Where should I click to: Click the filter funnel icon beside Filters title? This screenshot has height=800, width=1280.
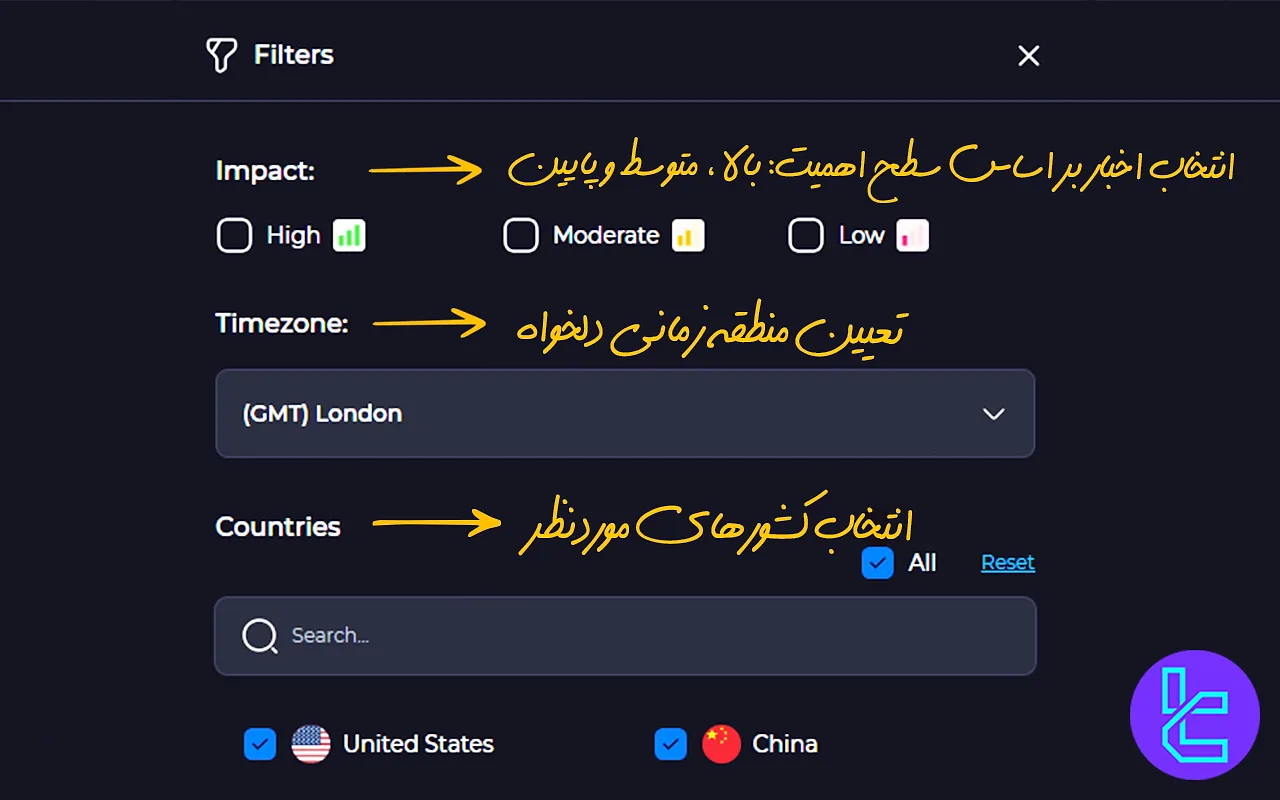[x=221, y=56]
